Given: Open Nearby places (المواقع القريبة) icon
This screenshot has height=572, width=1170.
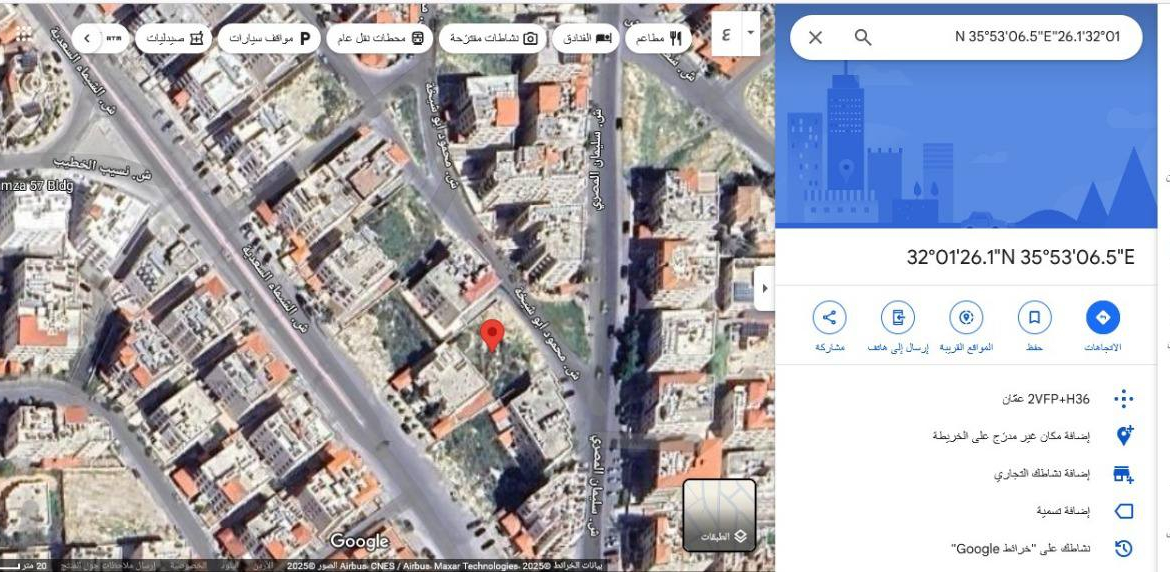Looking at the screenshot, I should (x=966, y=318).
